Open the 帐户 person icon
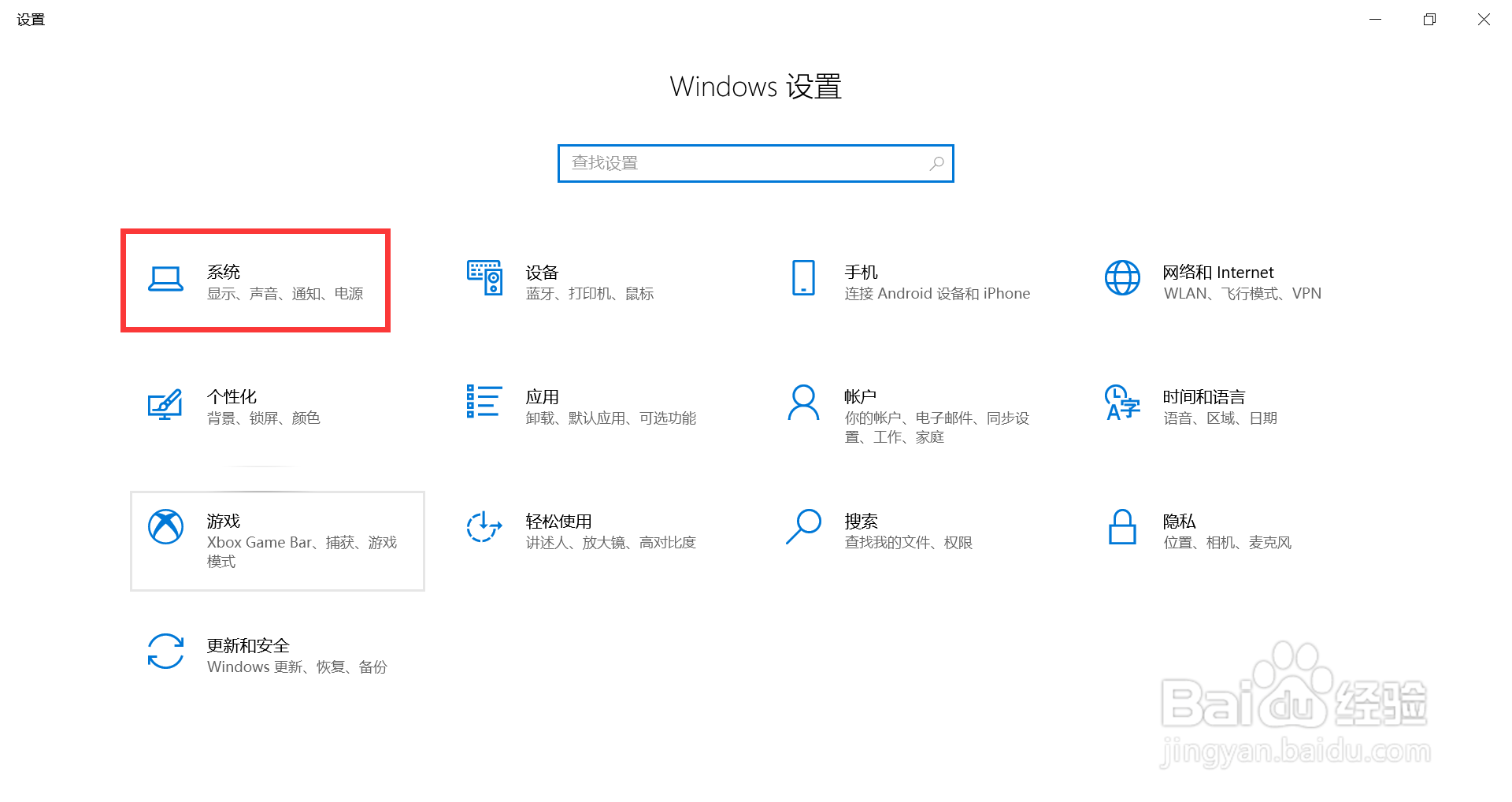This screenshot has height=802, width=1512. click(803, 403)
